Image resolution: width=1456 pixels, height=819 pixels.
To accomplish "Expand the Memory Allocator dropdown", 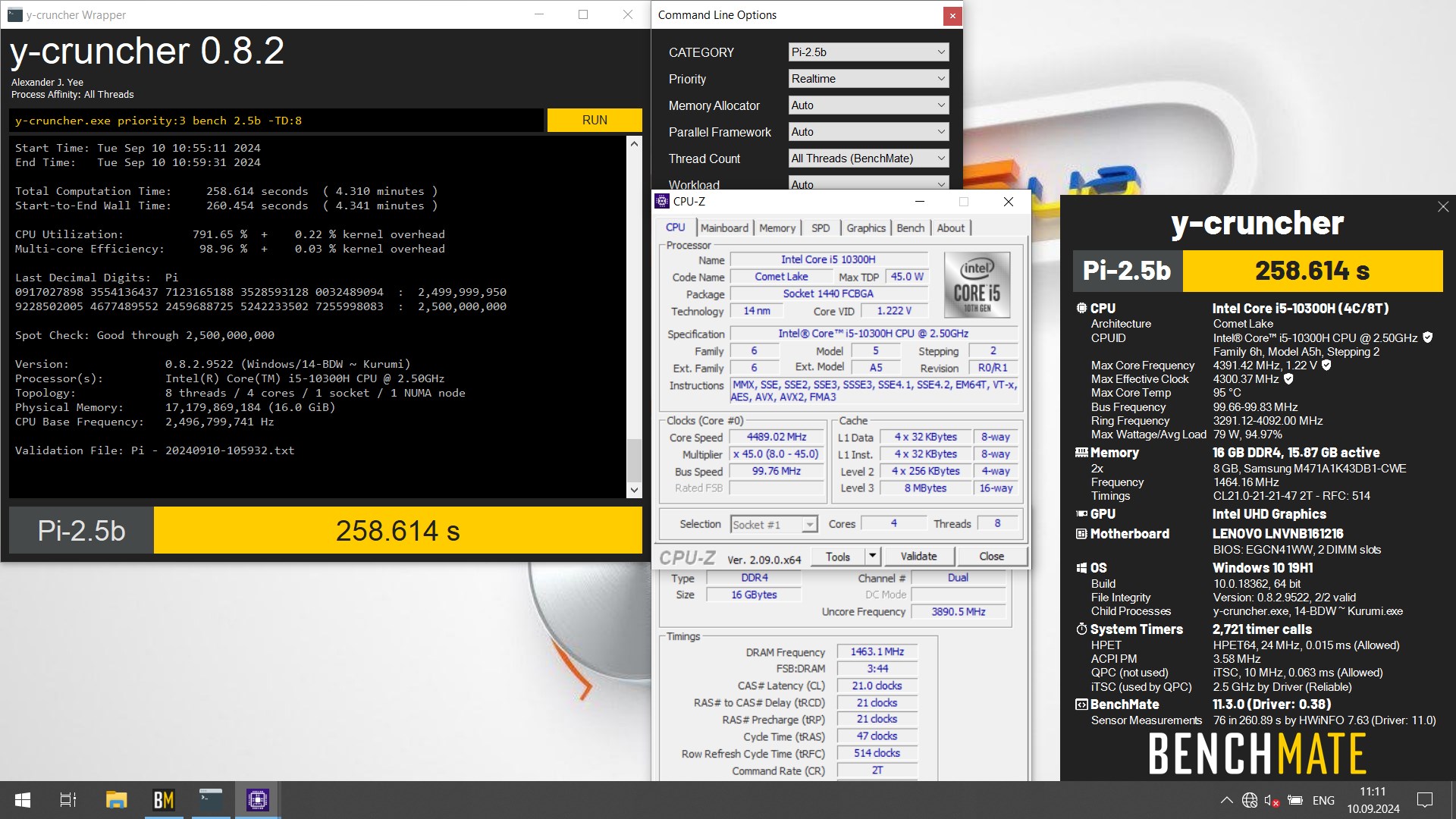I will 868,105.
